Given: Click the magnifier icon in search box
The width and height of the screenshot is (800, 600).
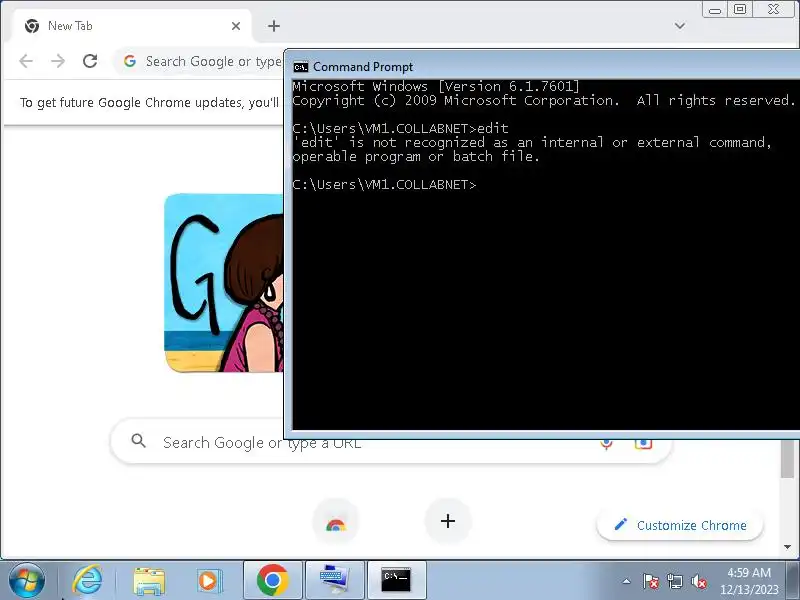Looking at the screenshot, I should point(138,441).
